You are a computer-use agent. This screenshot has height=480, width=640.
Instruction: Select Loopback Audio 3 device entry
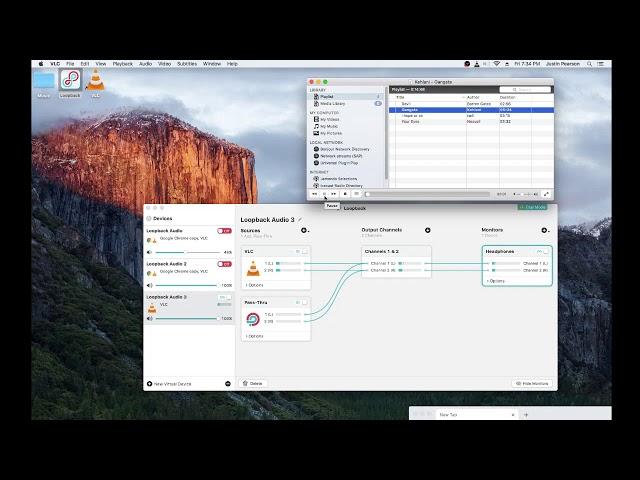(189, 308)
